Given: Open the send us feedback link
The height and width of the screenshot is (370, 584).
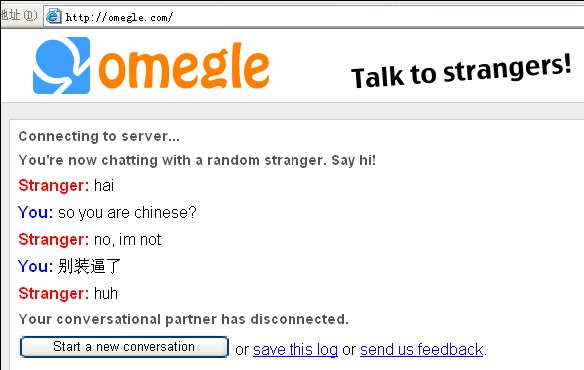Looking at the screenshot, I should [x=421, y=350].
